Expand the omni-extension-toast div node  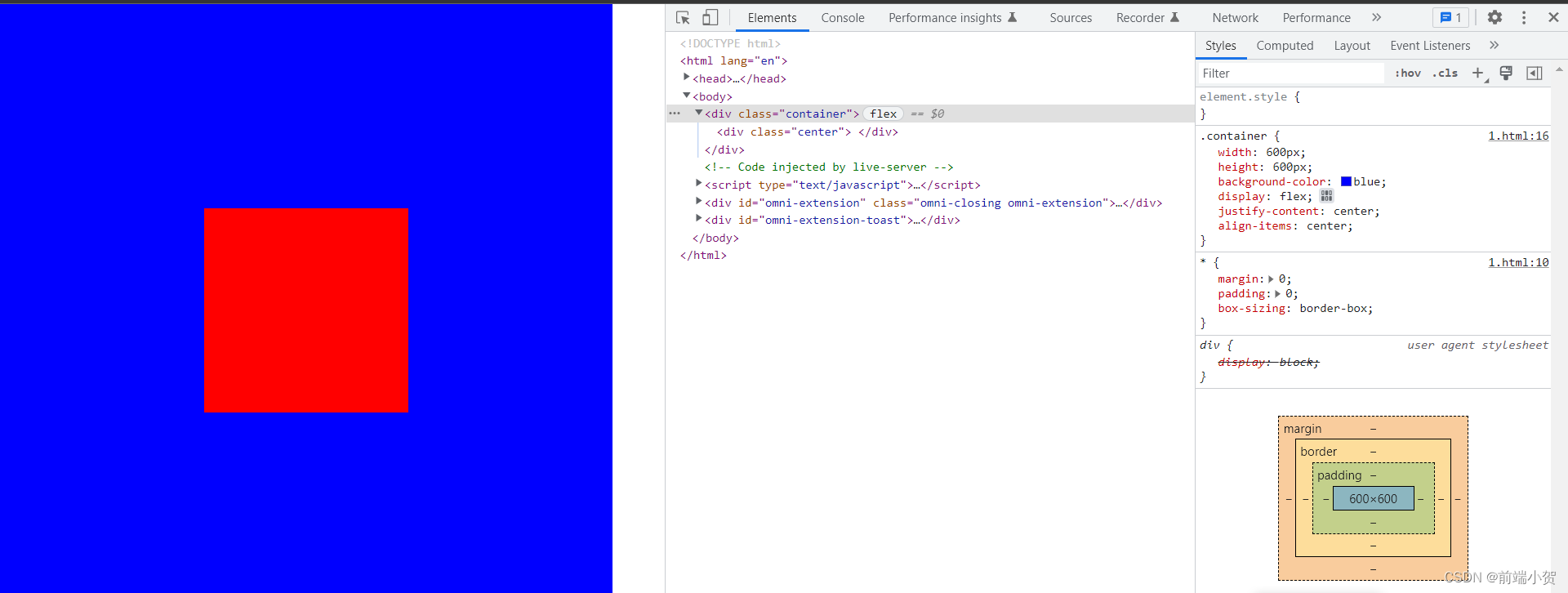point(699,218)
